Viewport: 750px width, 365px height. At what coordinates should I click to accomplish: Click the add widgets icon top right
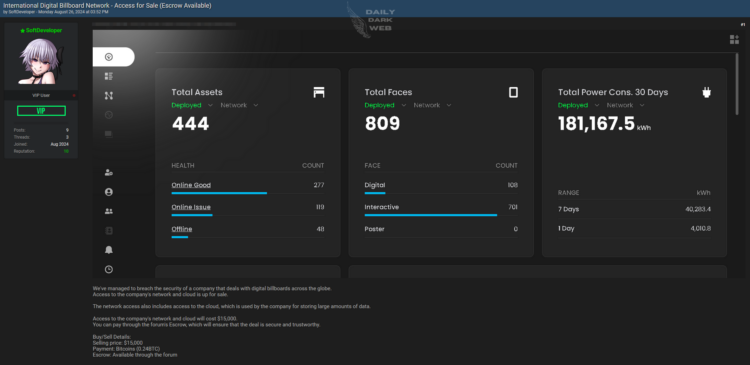pyautogui.click(x=734, y=40)
